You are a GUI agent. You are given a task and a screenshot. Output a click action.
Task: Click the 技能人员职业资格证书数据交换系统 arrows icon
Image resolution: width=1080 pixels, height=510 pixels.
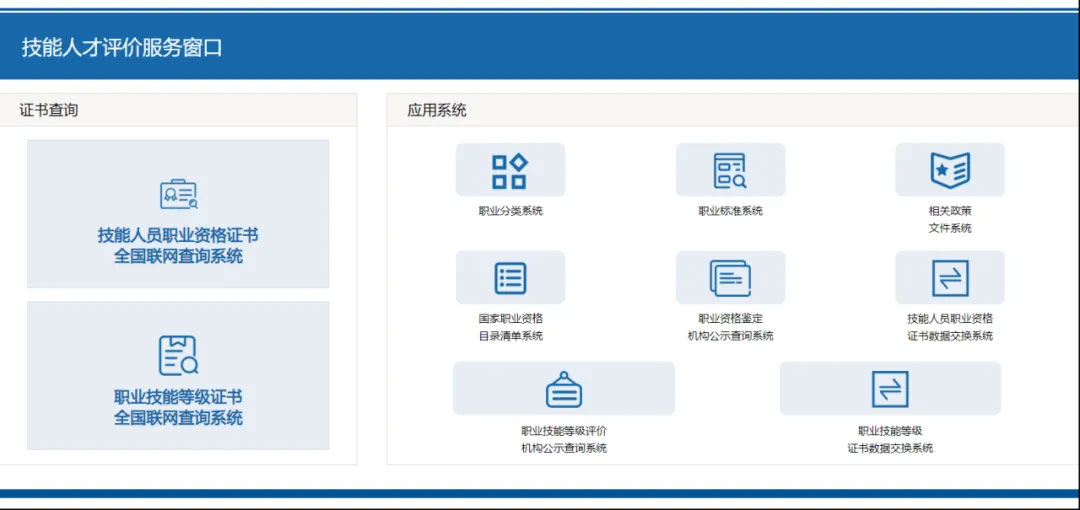949,278
